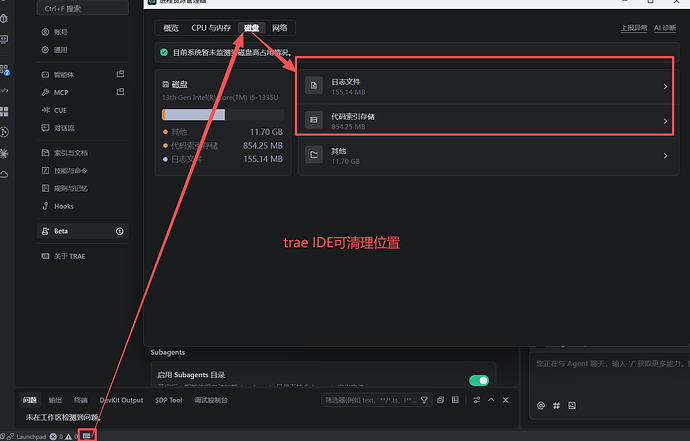The image size is (690, 441).
Task: Click the 上报异常 link
Action: click(634, 28)
